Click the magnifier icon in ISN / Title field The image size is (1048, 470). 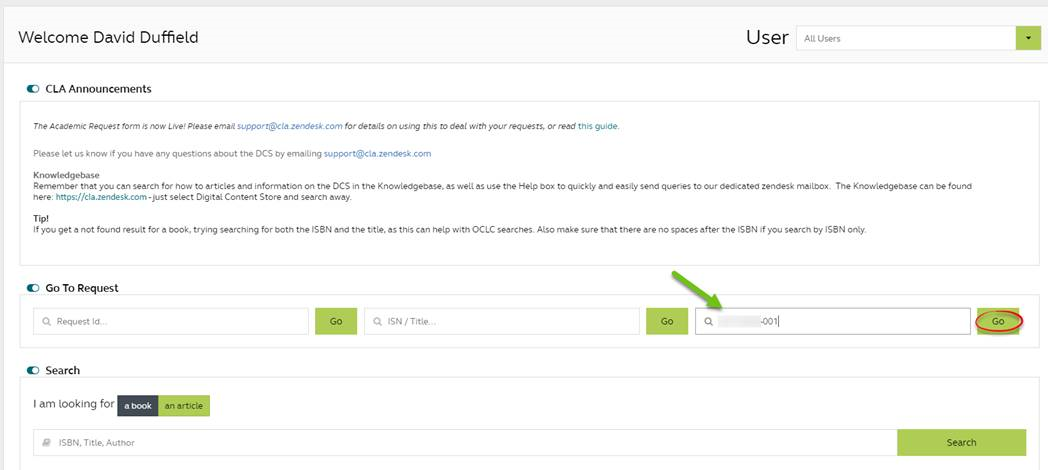(377, 322)
